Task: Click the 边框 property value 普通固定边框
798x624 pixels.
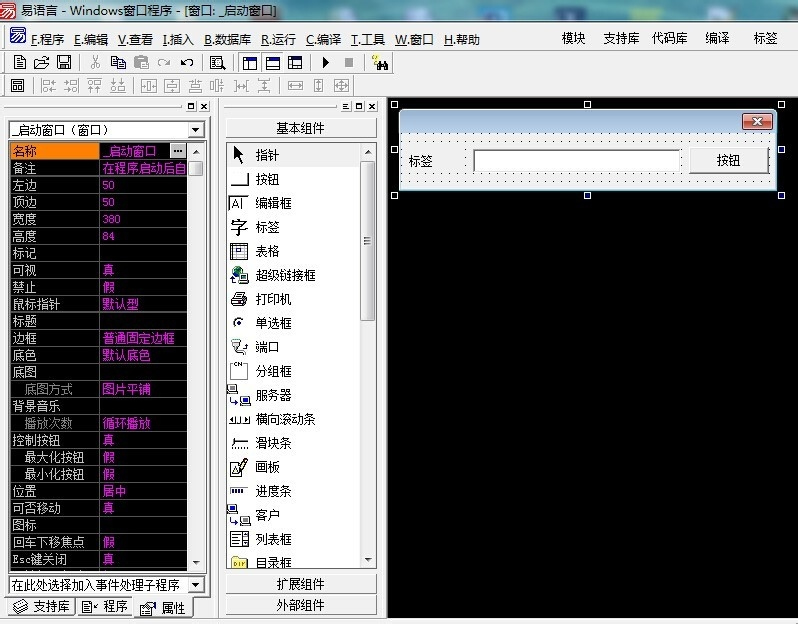Action: point(143,338)
